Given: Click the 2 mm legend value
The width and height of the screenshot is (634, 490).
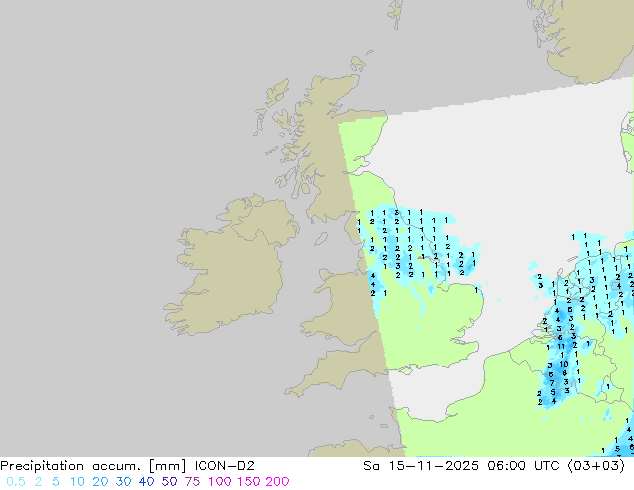Looking at the screenshot, I should (x=38, y=482).
